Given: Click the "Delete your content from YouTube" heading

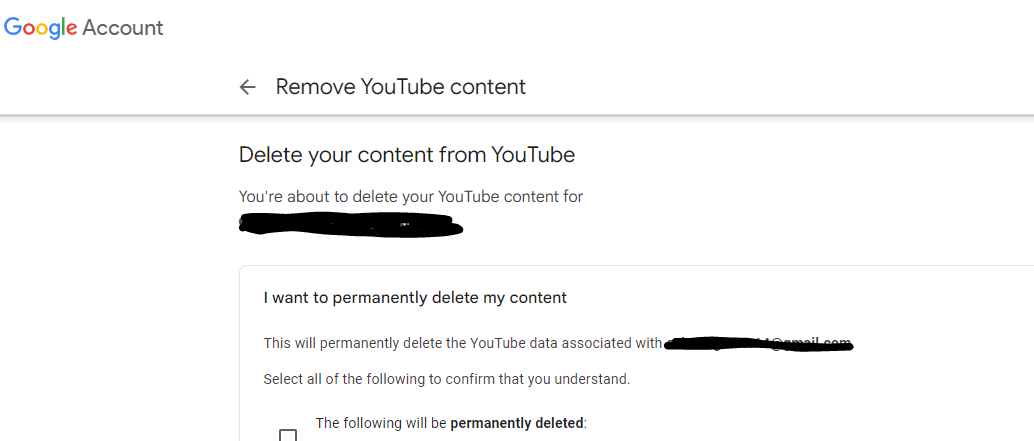Looking at the screenshot, I should point(407,155).
